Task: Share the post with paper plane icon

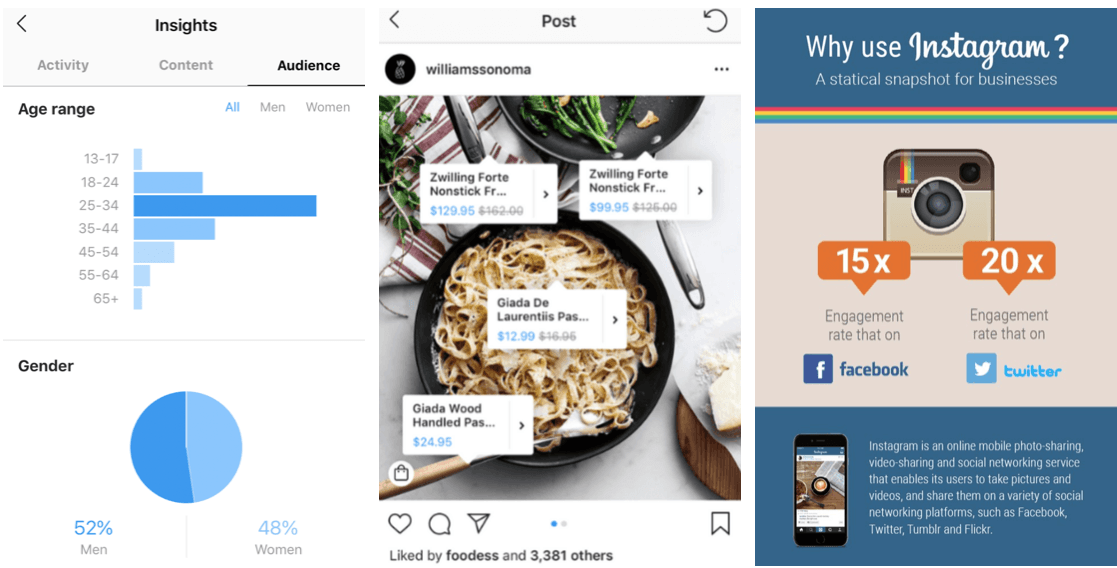Action: [x=479, y=523]
